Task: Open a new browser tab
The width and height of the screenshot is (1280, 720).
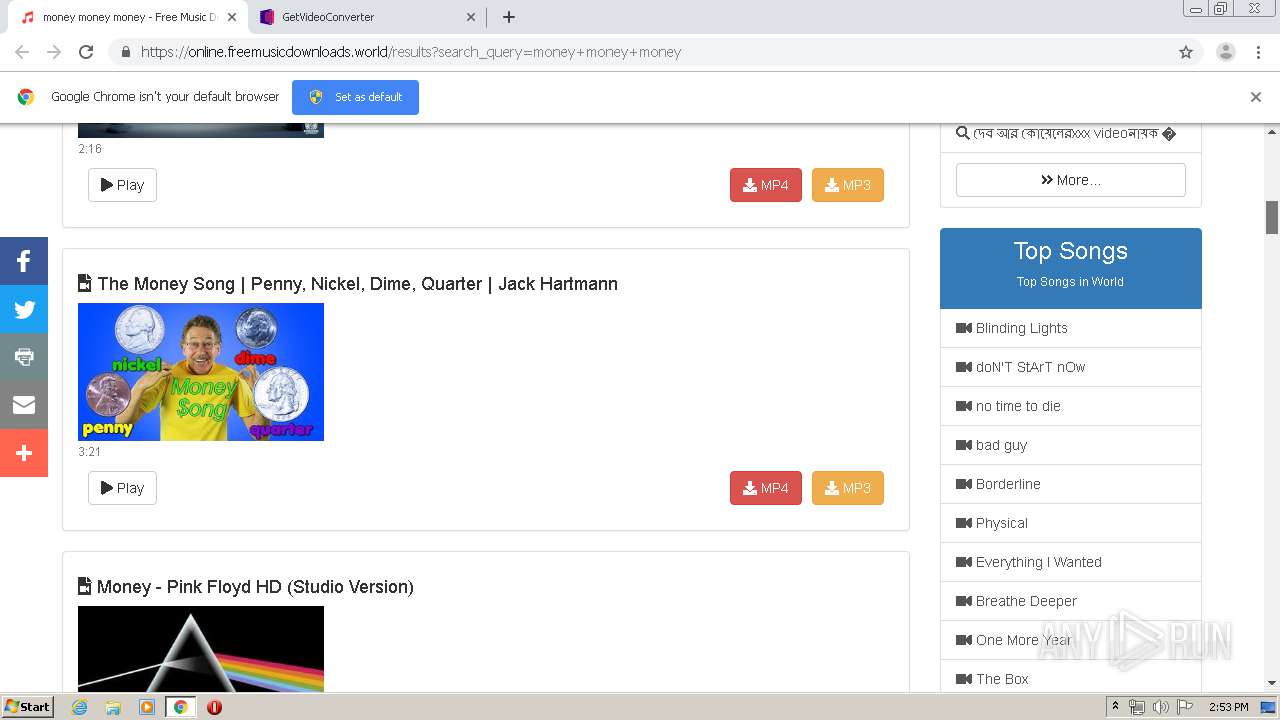Action: [509, 17]
